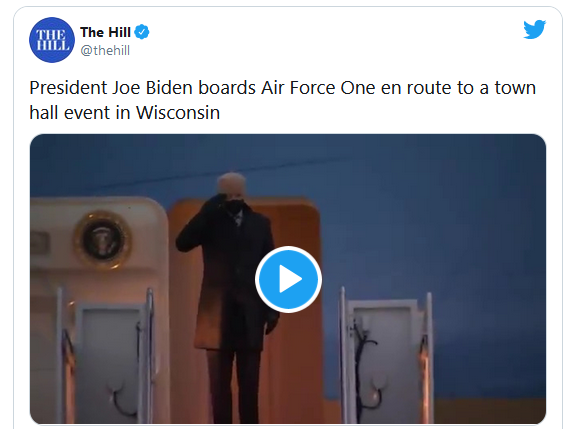The image size is (584, 429).
Task: Click the presidential seal in the video
Action: click(102, 239)
